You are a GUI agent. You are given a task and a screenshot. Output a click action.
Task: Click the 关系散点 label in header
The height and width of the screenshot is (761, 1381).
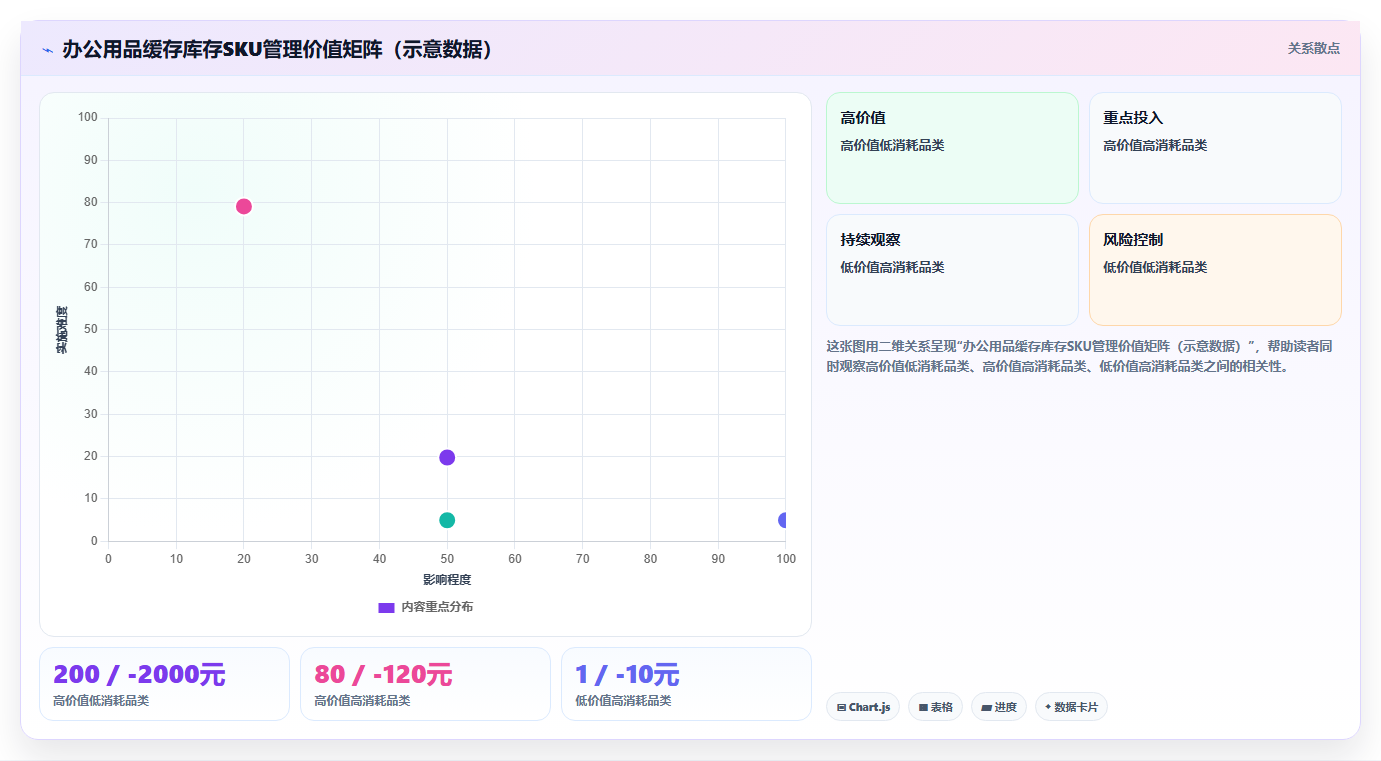tap(1313, 48)
